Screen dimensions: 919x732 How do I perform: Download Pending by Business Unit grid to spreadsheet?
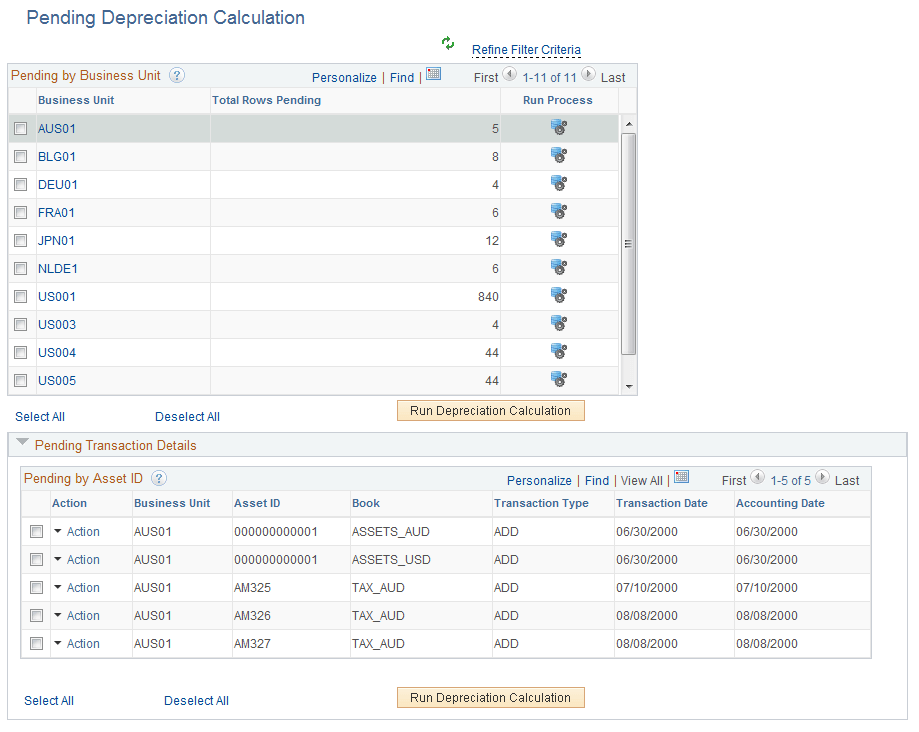(434, 76)
